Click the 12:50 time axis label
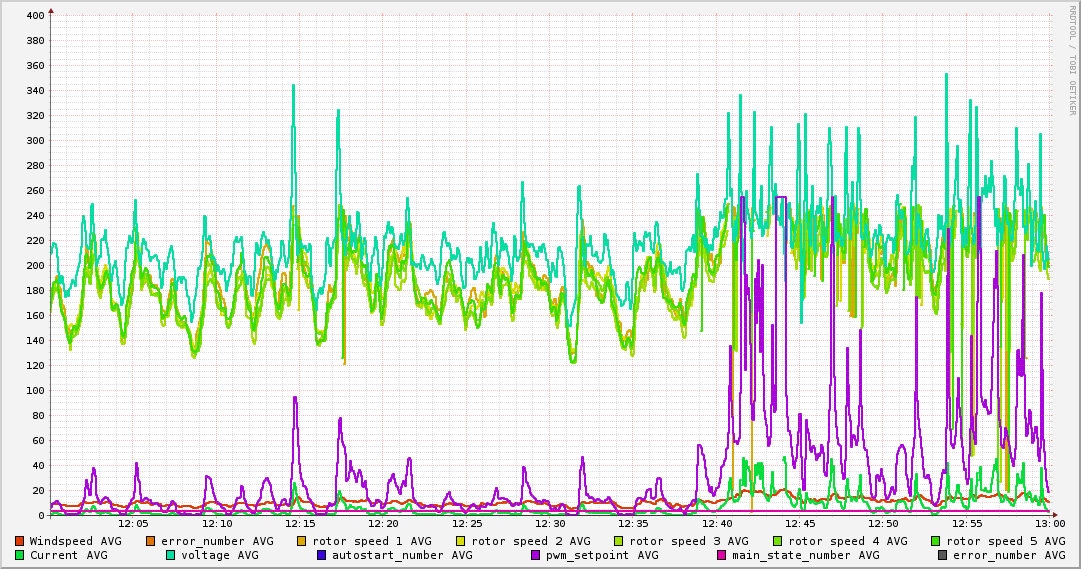 tap(884, 524)
